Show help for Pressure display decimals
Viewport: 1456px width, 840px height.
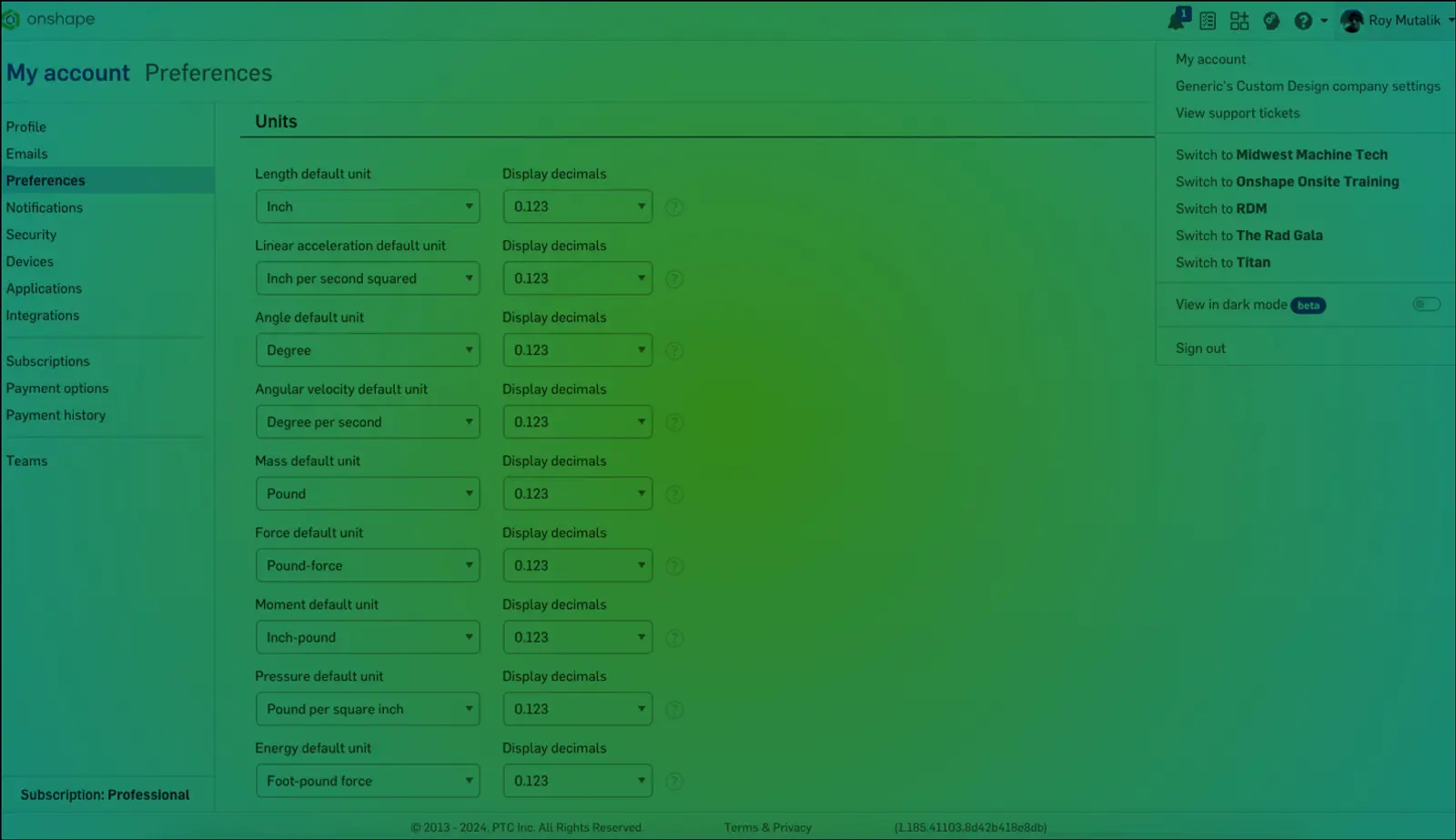[674, 710]
